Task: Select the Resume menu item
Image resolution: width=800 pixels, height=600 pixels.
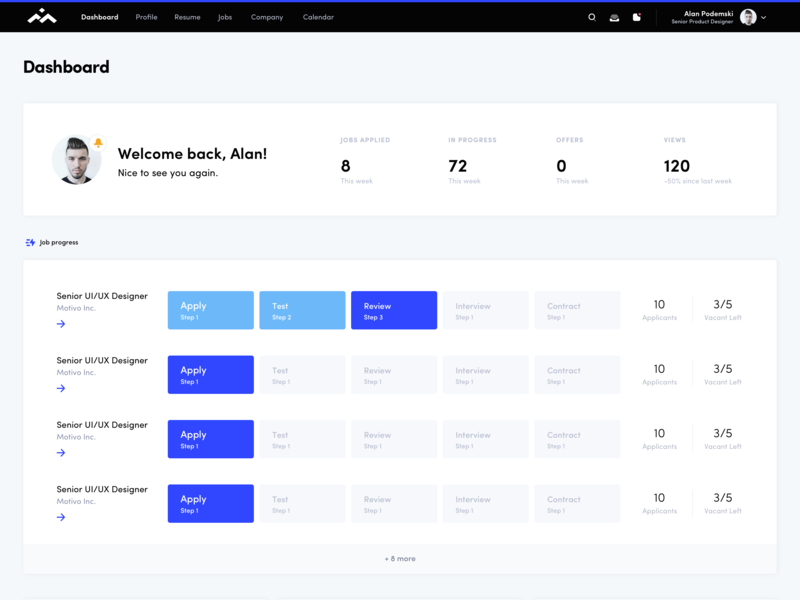Action: point(187,17)
